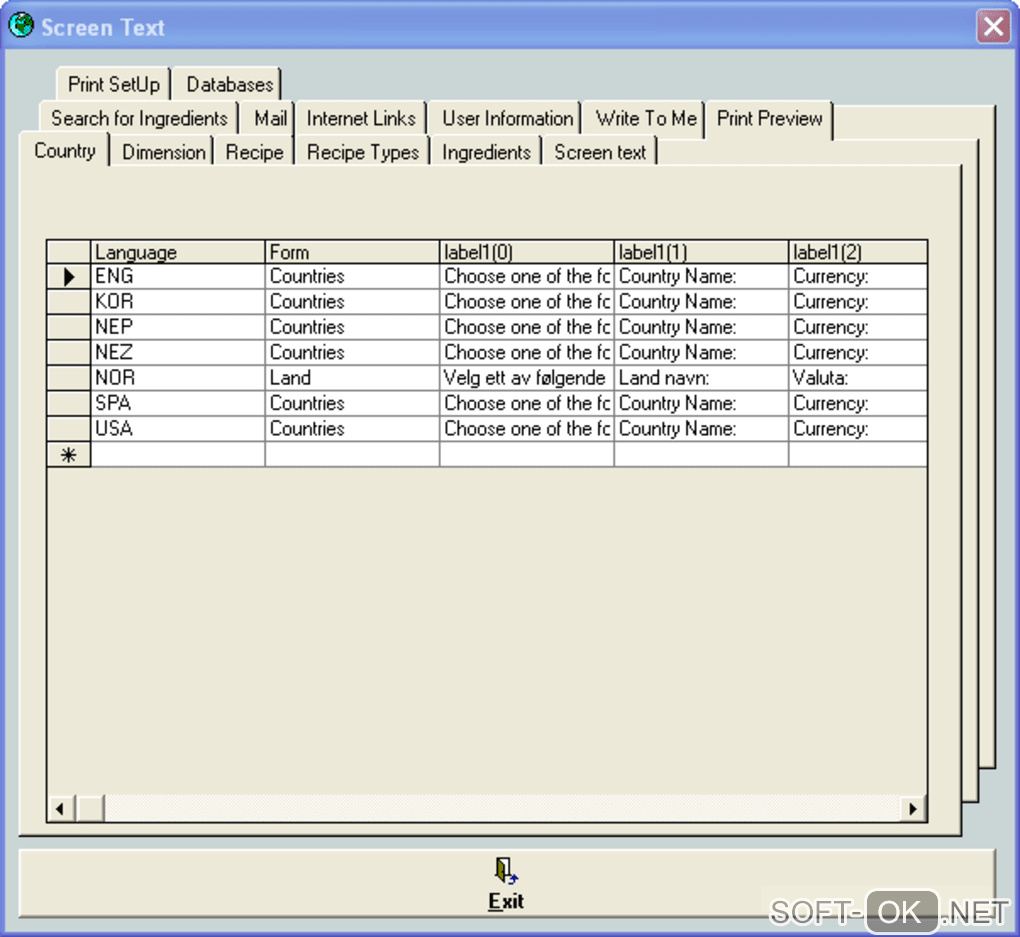The width and height of the screenshot is (1020, 937).
Task: Switch to the Databases tab
Action: pos(229,84)
